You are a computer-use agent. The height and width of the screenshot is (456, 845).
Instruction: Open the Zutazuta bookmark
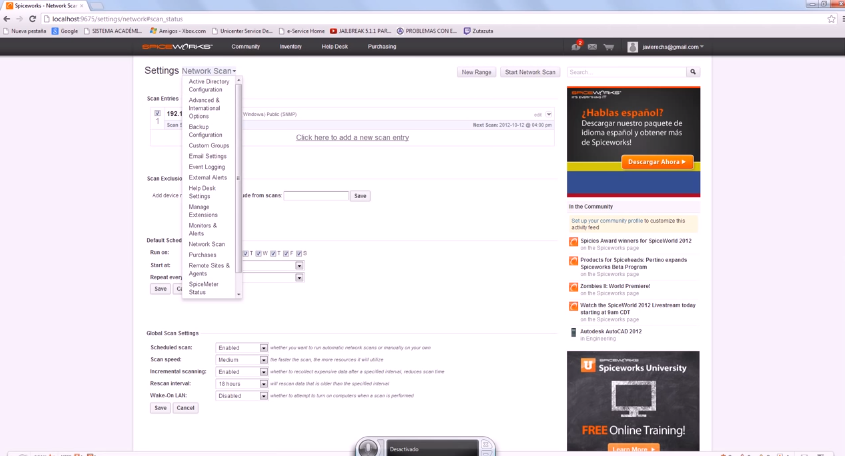click(479, 31)
